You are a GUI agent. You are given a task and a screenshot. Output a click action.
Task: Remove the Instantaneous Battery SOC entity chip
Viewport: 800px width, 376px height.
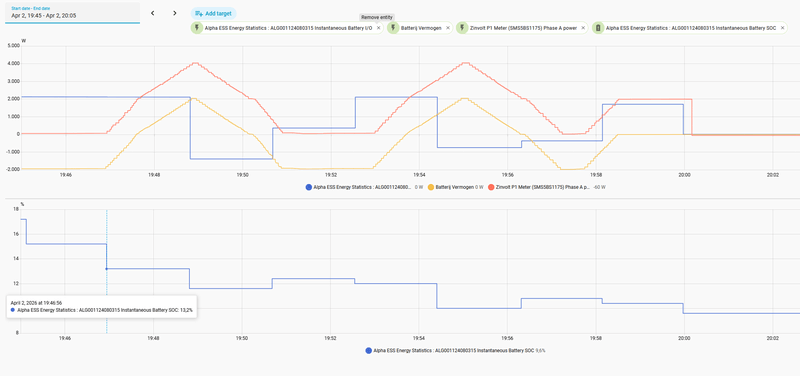pyautogui.click(x=782, y=28)
